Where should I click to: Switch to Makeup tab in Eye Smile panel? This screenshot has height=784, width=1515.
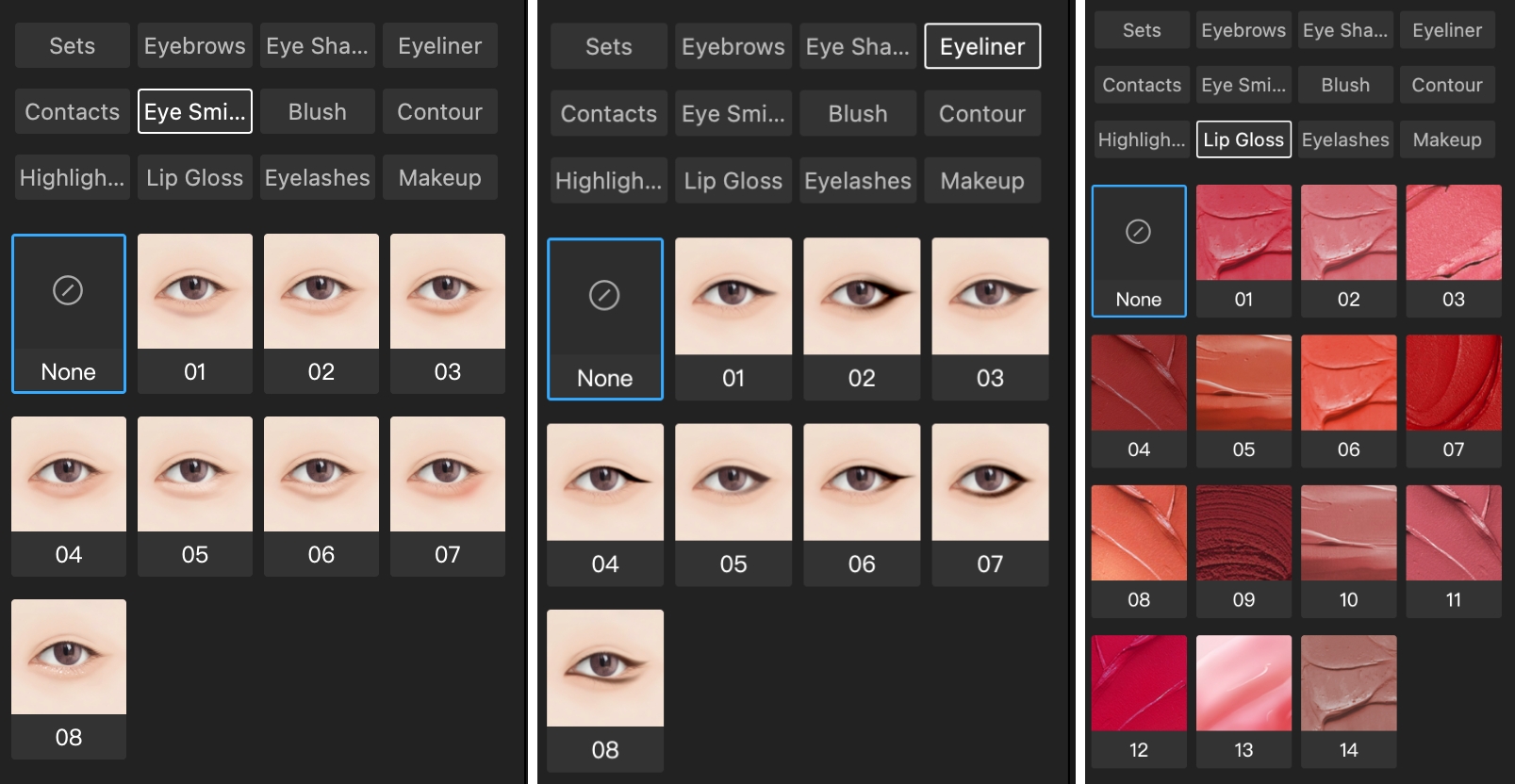439,177
